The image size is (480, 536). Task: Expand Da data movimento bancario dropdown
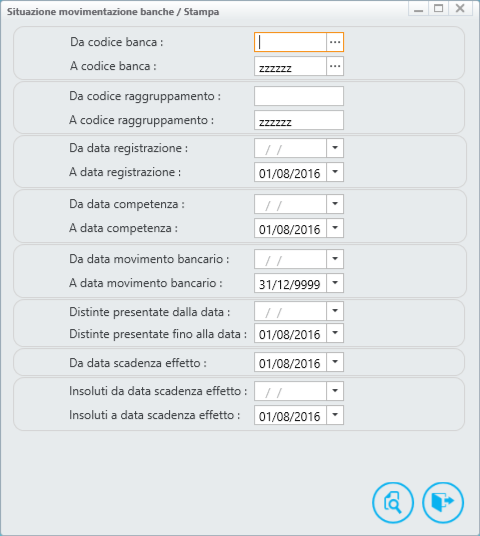pos(335,259)
